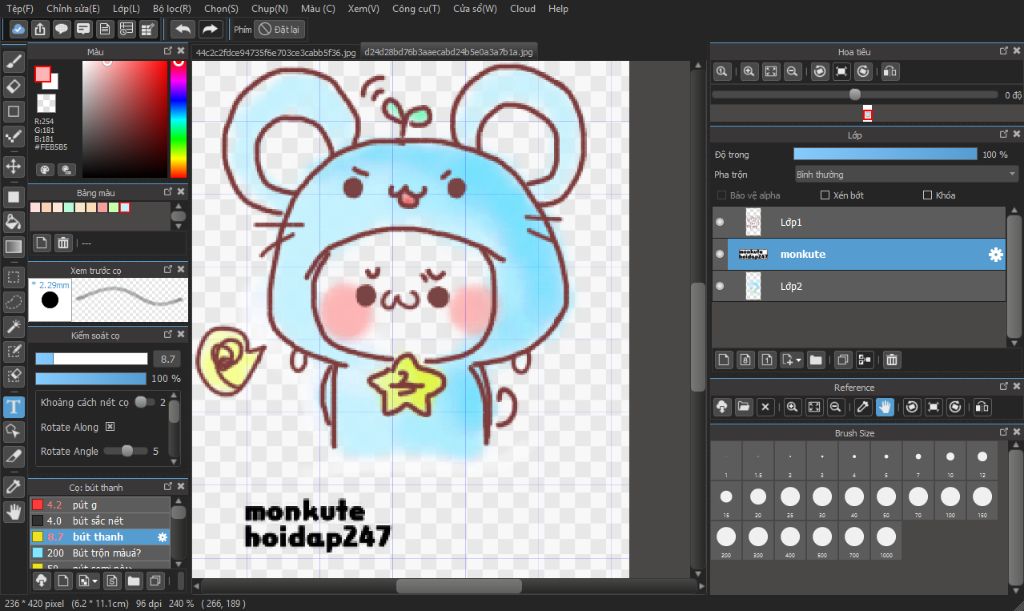Enable the Xén bớt clipping checkbox
The image size is (1024, 611).
point(825,195)
